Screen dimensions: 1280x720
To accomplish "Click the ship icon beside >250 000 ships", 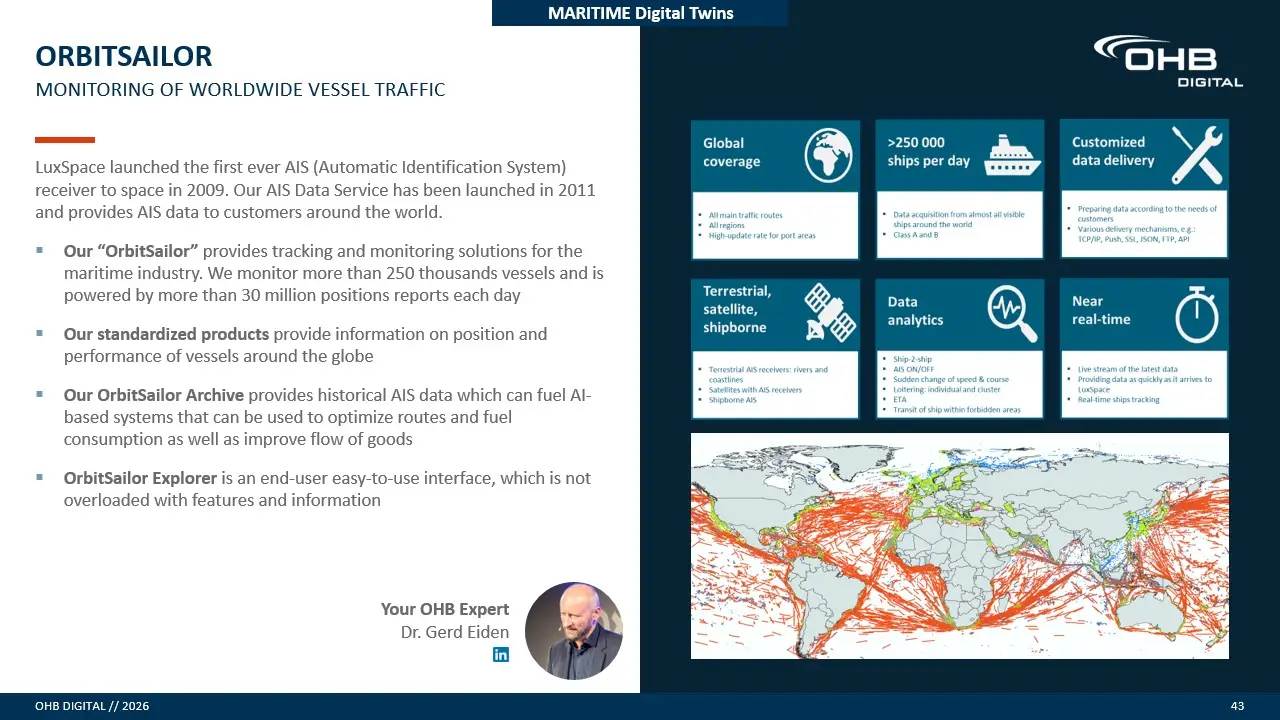I will 1012,155.
